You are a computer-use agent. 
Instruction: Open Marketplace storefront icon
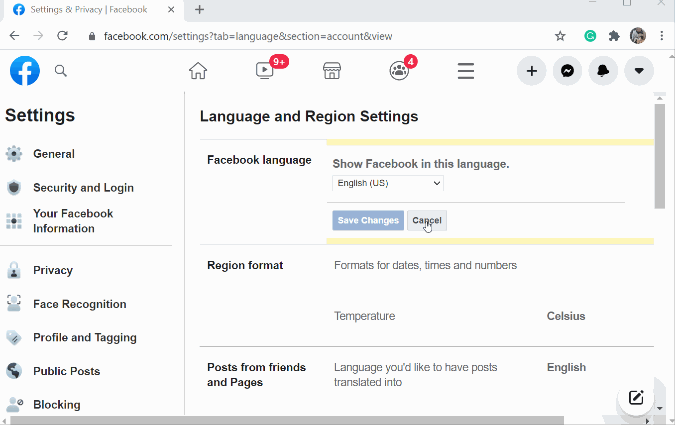click(x=332, y=71)
